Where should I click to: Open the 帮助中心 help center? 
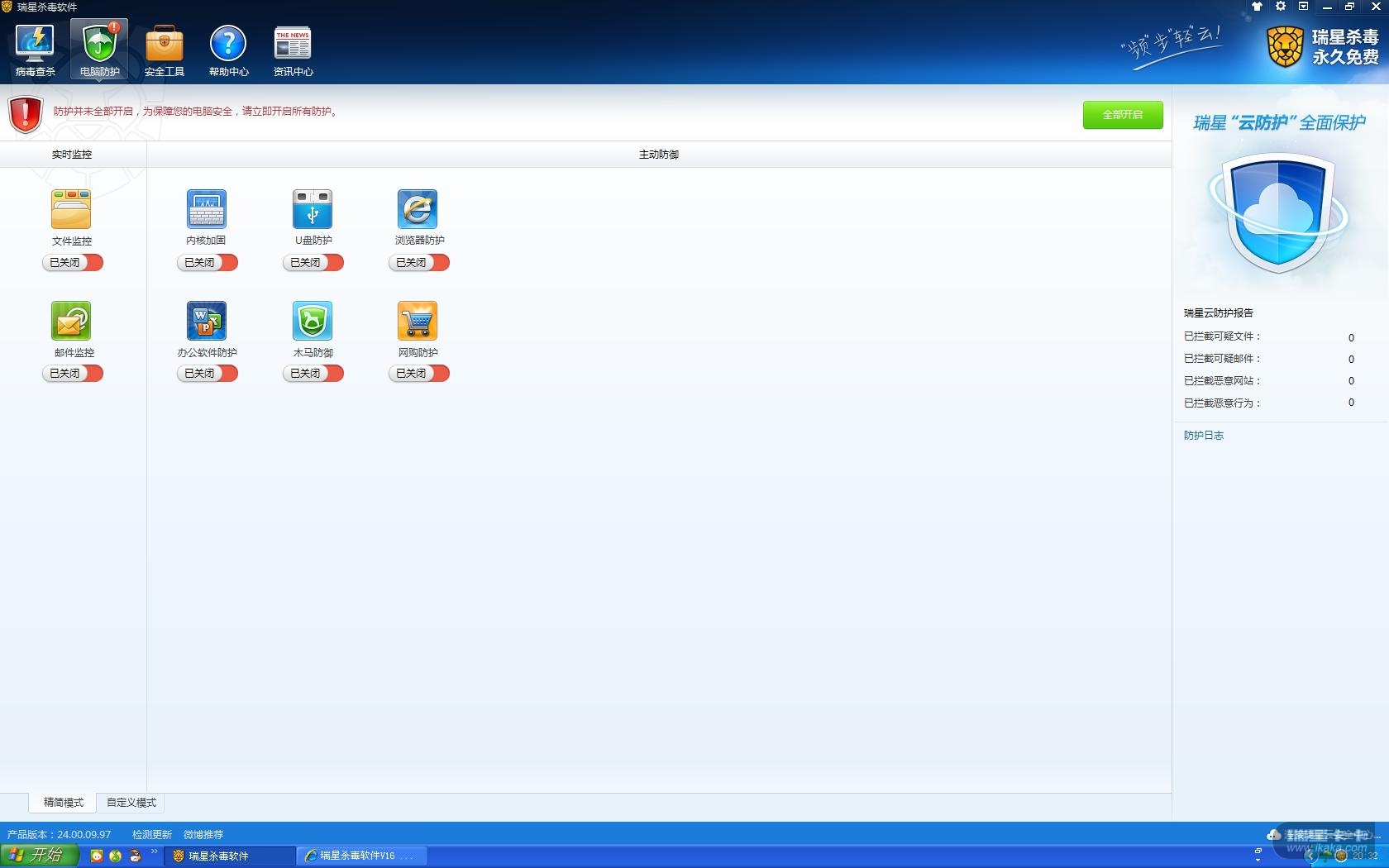click(228, 50)
